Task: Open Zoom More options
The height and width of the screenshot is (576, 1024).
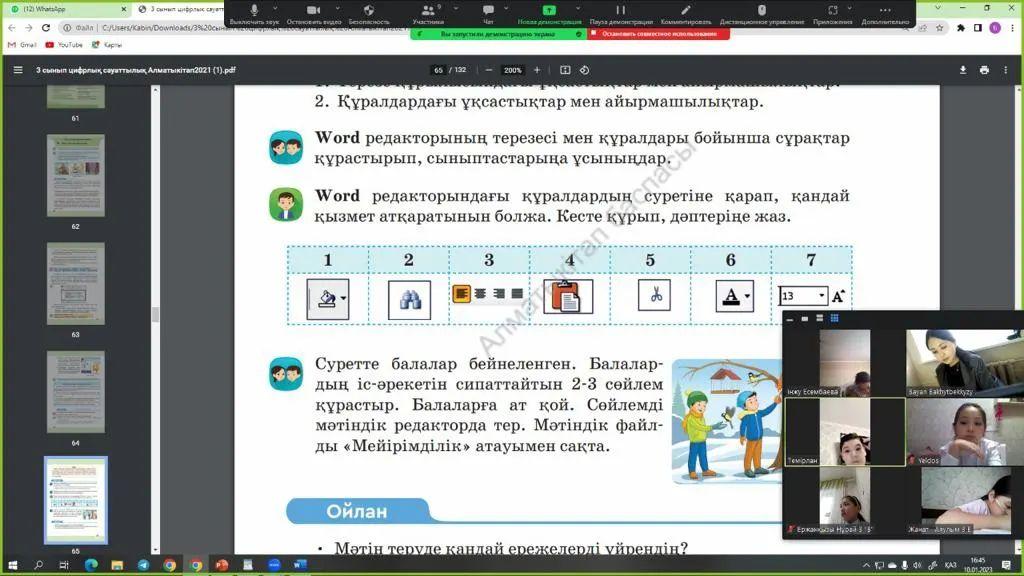Action: point(885,14)
